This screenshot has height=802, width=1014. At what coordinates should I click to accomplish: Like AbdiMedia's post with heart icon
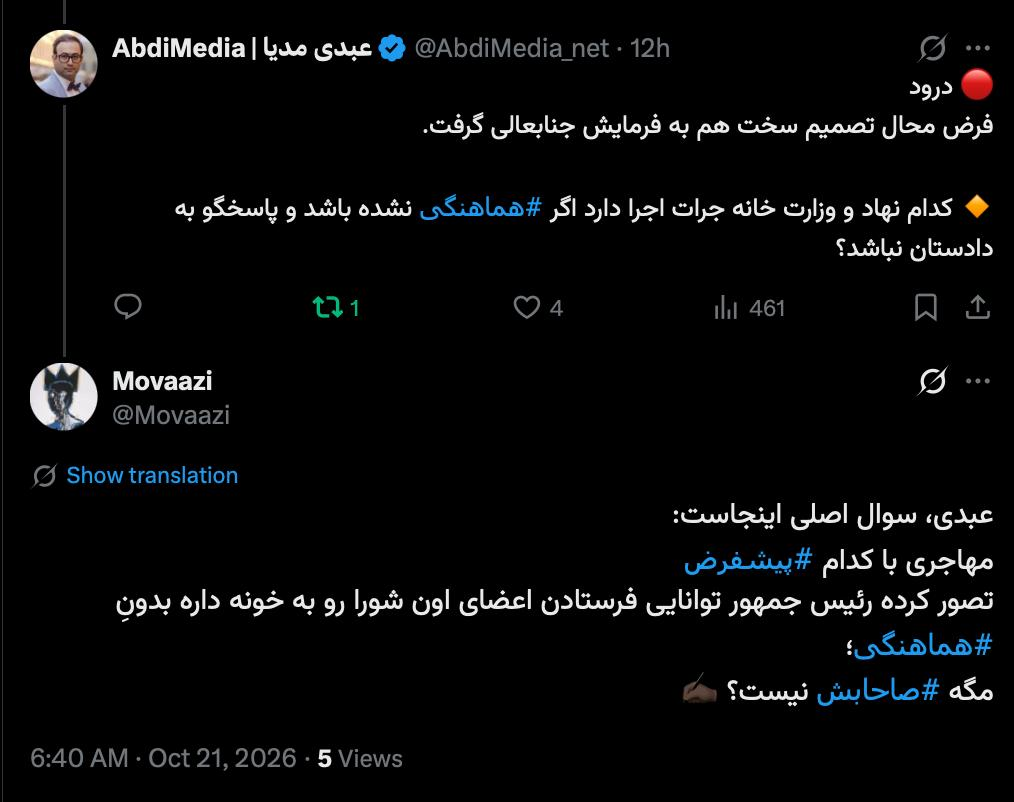pyautogui.click(x=538, y=307)
